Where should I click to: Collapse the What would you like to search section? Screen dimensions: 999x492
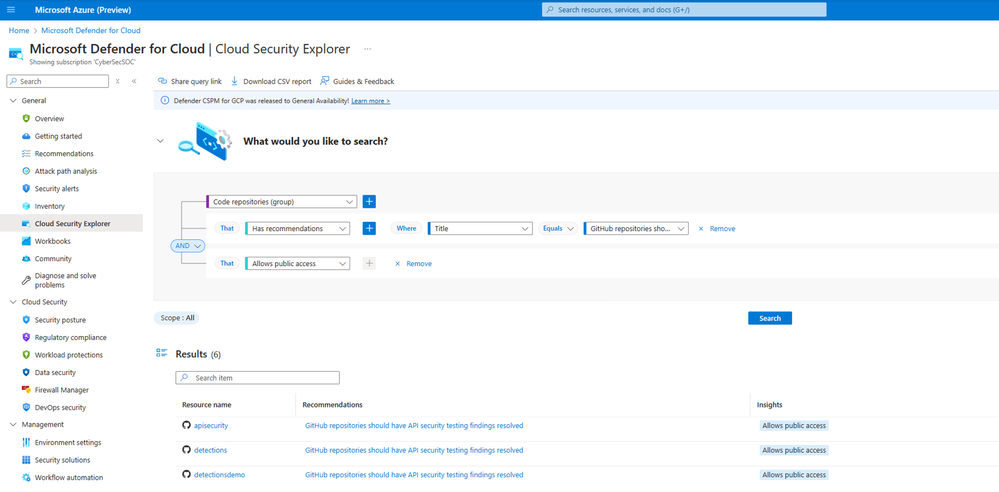[x=160, y=141]
